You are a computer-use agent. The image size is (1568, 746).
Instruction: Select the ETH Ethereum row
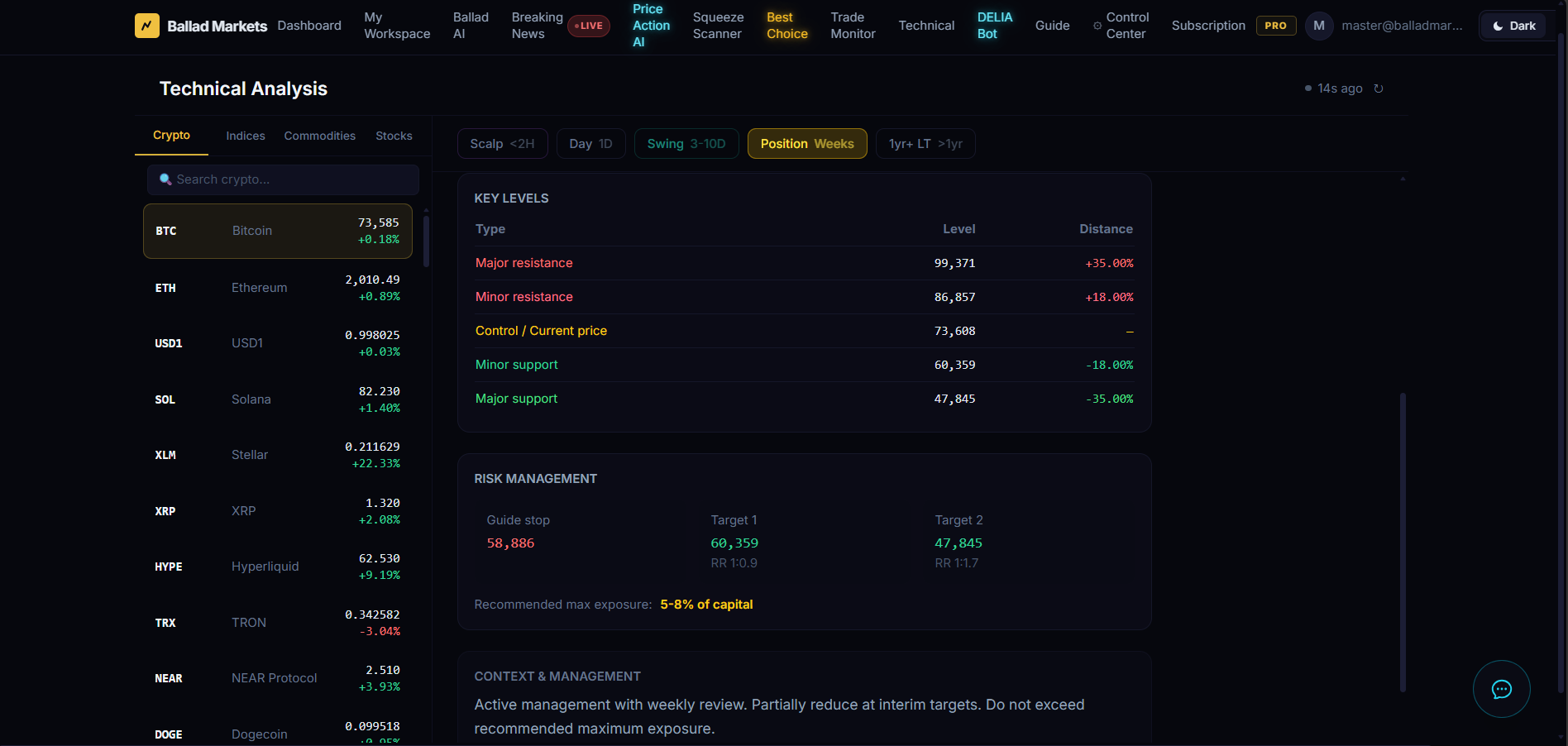coord(278,288)
